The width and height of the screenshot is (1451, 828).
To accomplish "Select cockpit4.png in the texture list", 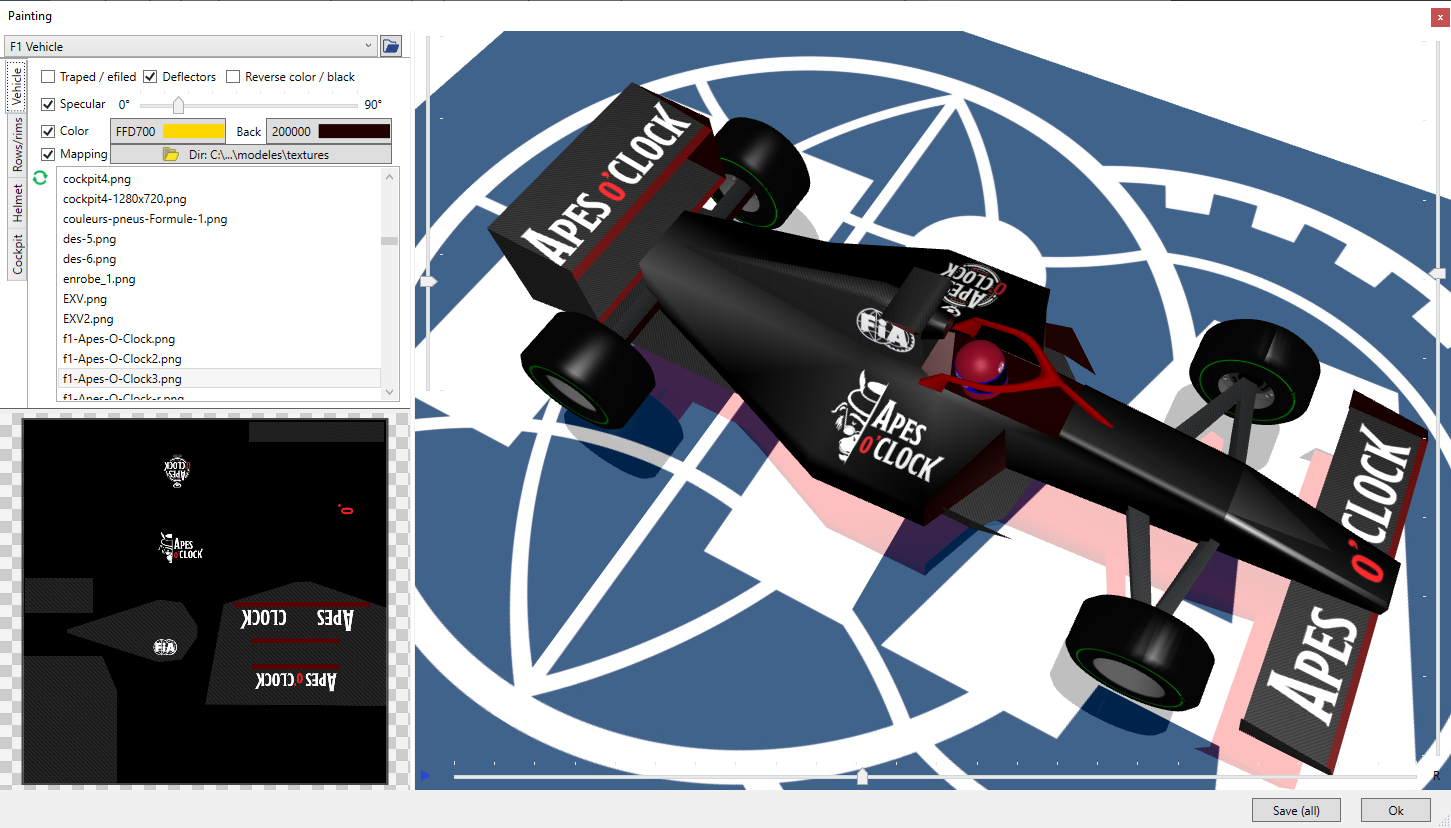I will tap(219, 179).
